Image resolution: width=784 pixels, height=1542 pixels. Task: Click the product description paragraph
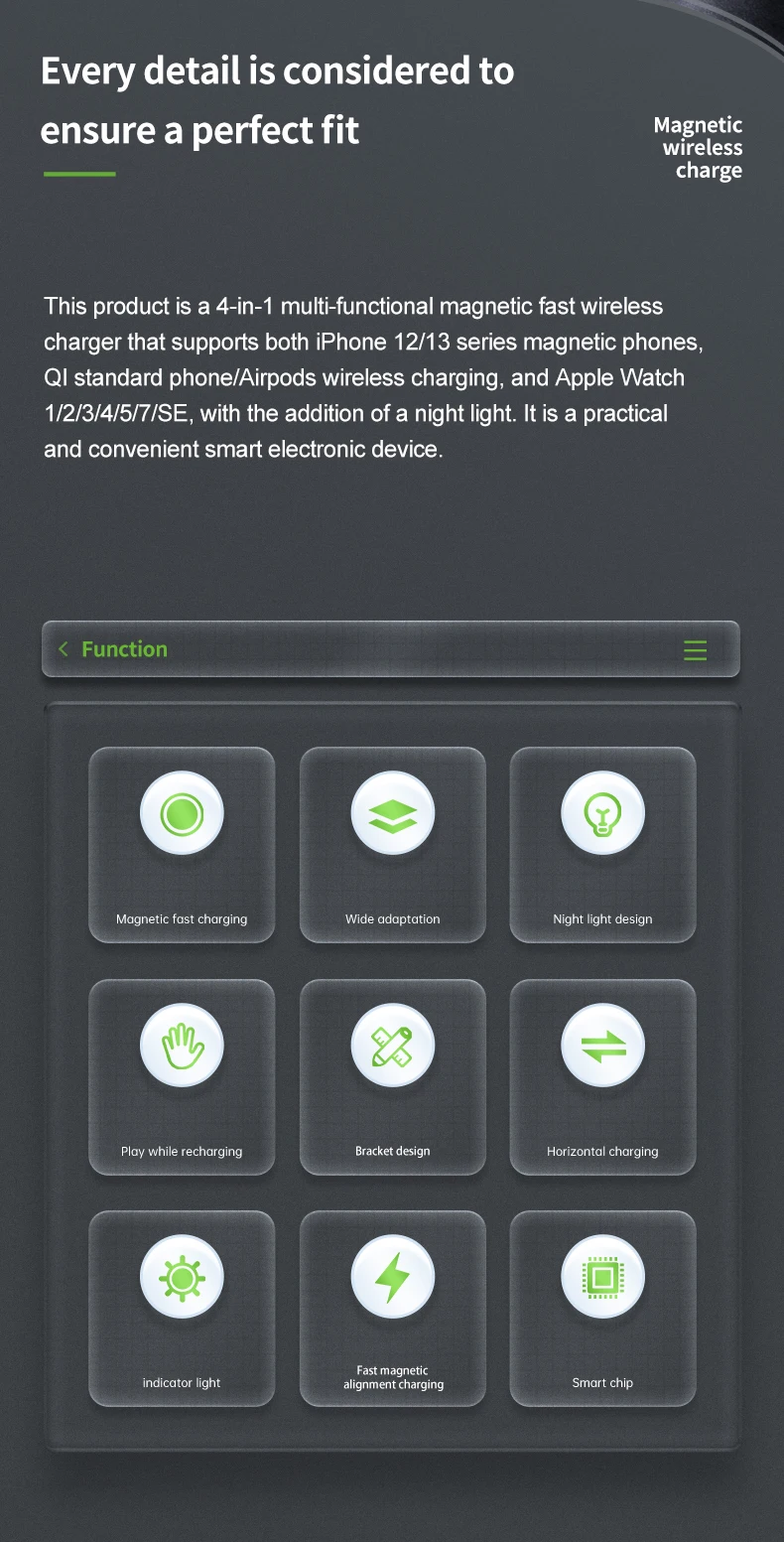point(373,377)
